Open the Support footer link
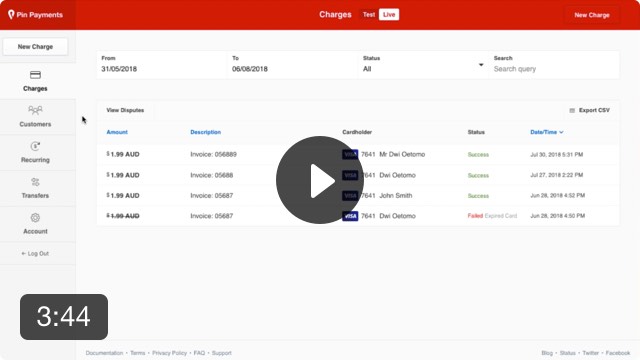The height and width of the screenshot is (360, 640). [x=222, y=353]
